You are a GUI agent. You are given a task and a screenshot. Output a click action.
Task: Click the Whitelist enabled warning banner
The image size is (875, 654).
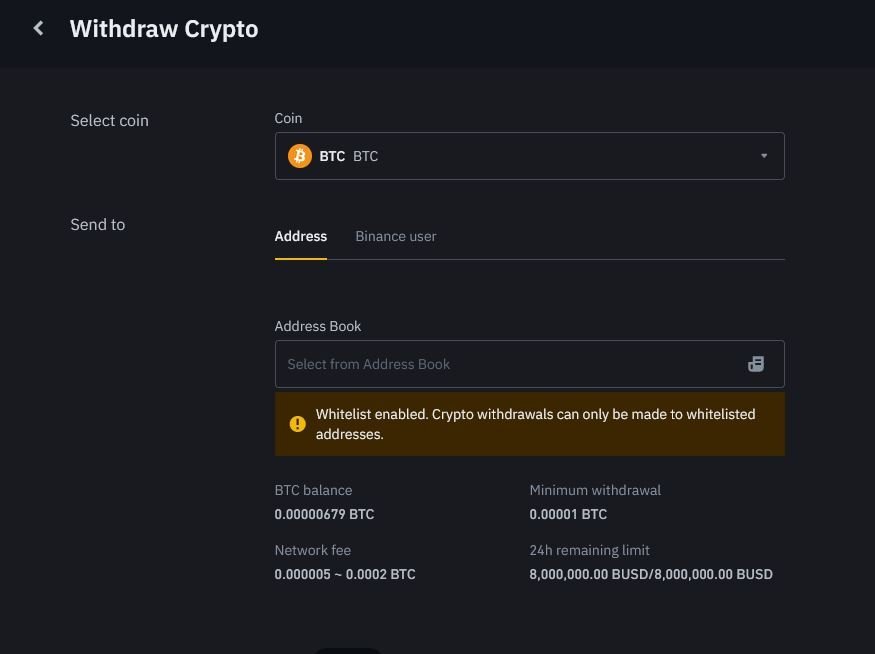pos(530,424)
